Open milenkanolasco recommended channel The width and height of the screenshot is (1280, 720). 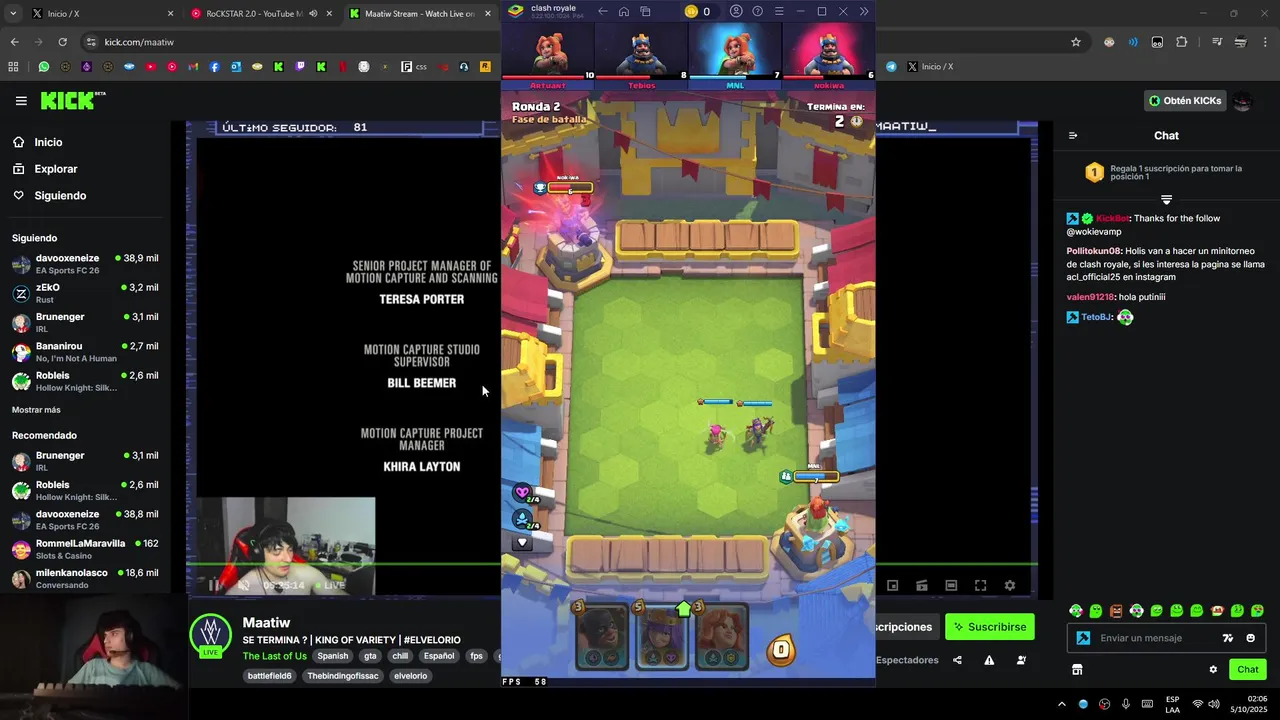(x=85, y=578)
